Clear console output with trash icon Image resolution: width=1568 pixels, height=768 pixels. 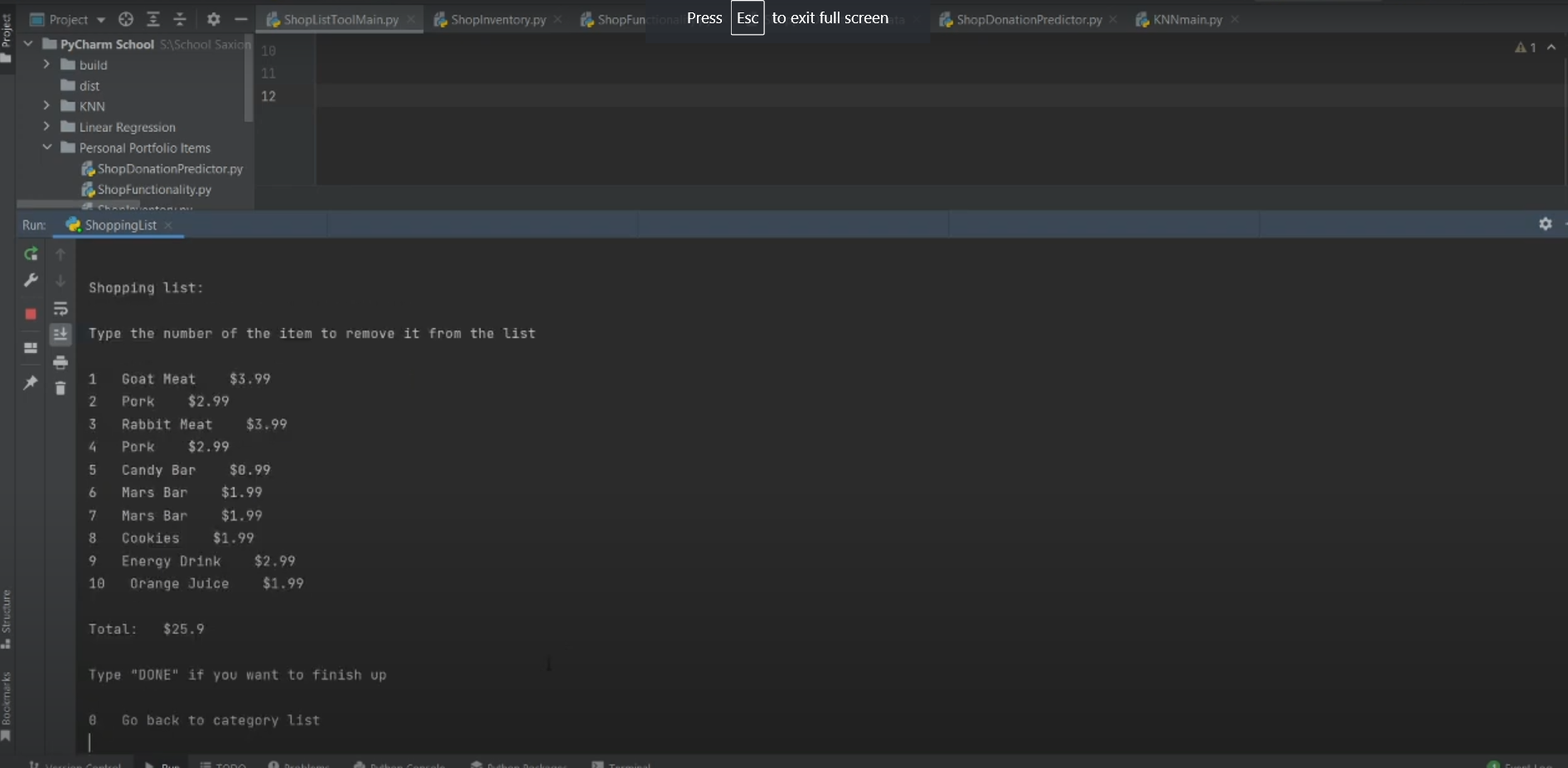60,389
